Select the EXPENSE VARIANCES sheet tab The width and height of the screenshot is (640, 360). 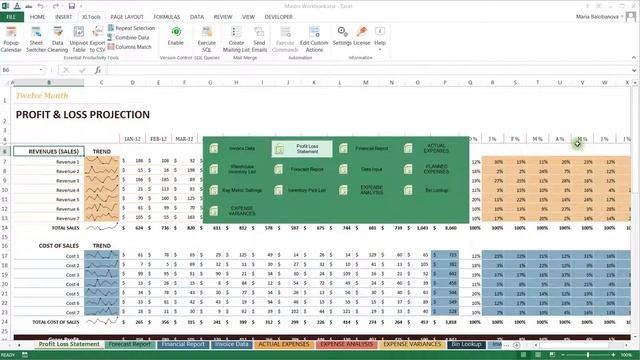(x=412, y=344)
